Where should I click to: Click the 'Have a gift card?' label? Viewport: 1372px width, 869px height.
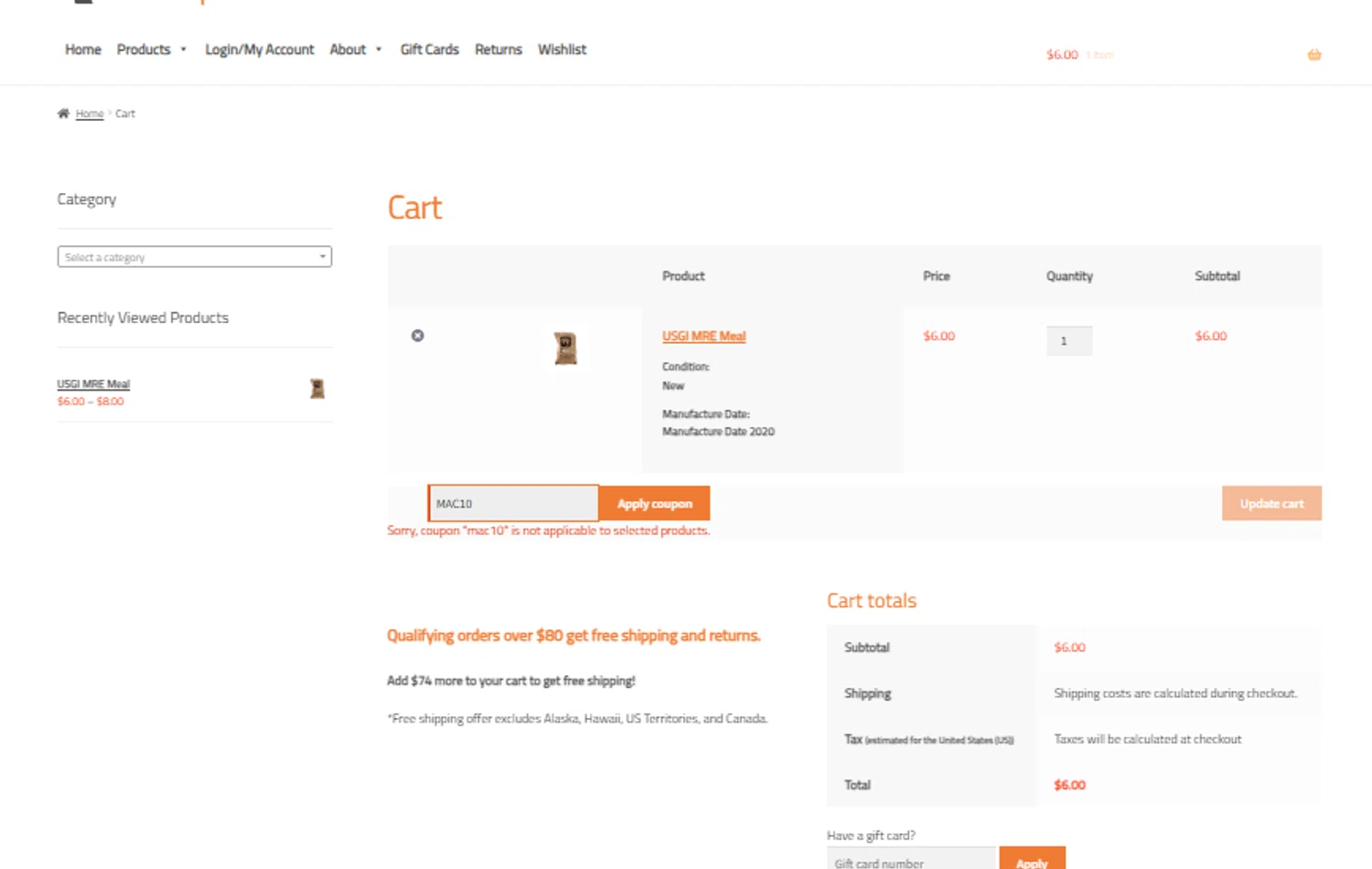(x=871, y=835)
